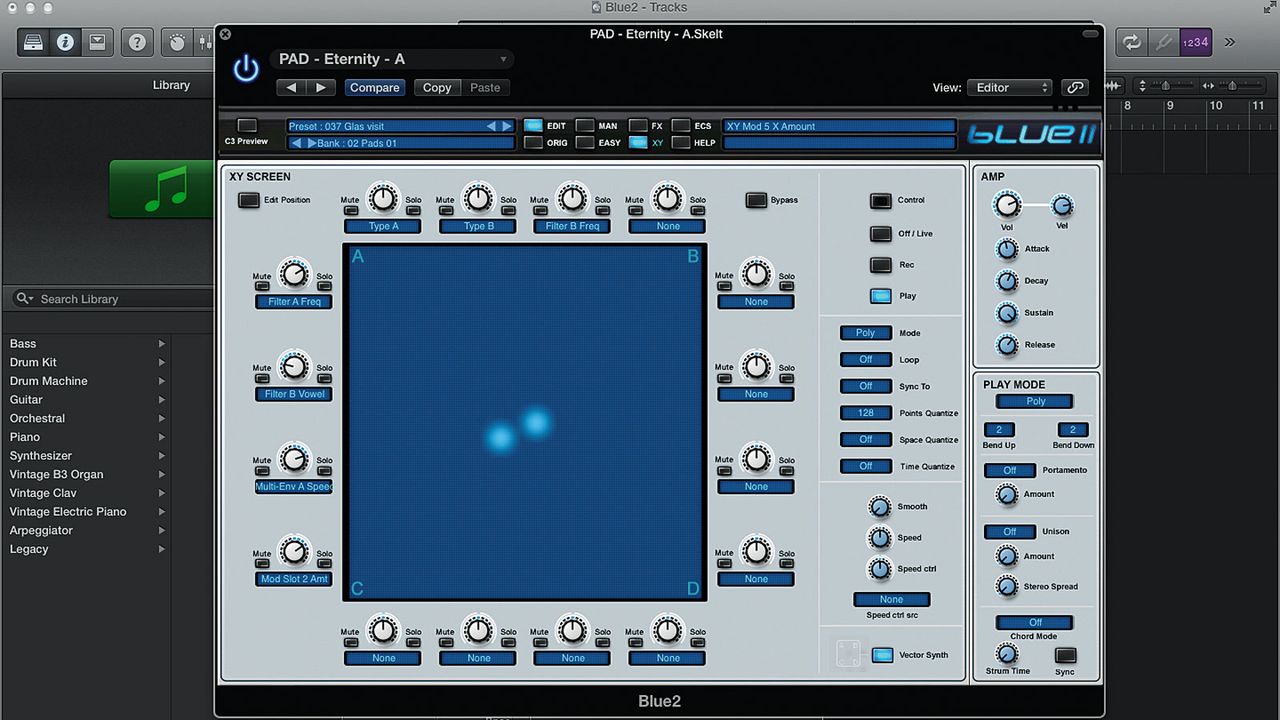Toggle the XY page button
1280x720 pixels.
point(637,143)
